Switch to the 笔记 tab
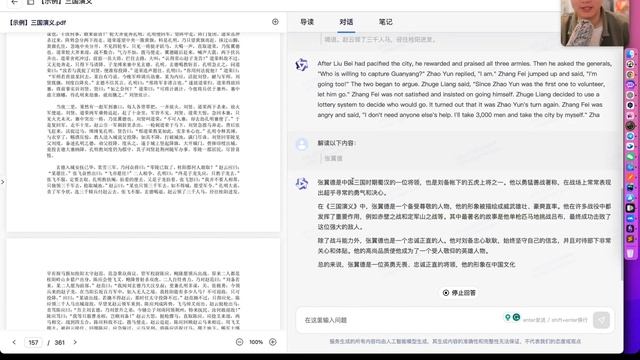 click(385, 22)
